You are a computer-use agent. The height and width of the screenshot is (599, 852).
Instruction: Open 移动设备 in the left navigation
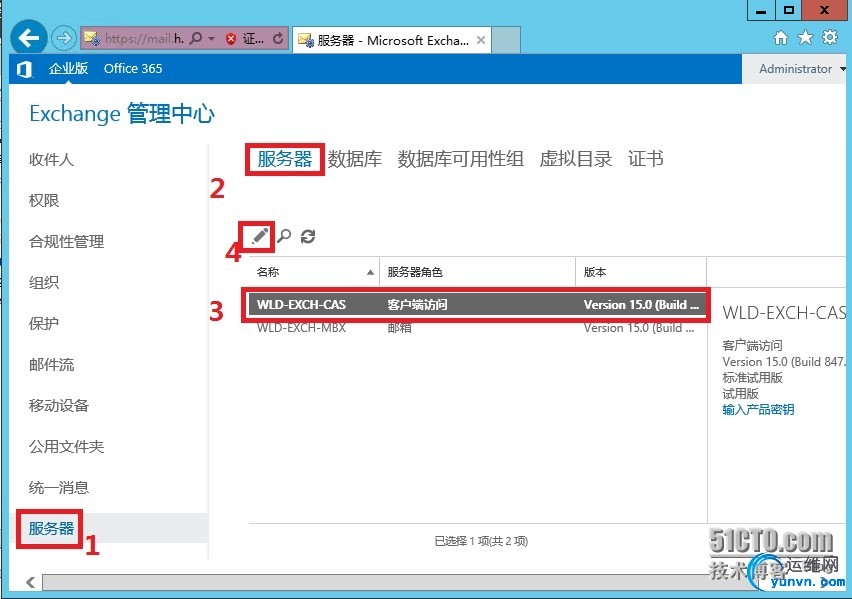pyautogui.click(x=59, y=405)
